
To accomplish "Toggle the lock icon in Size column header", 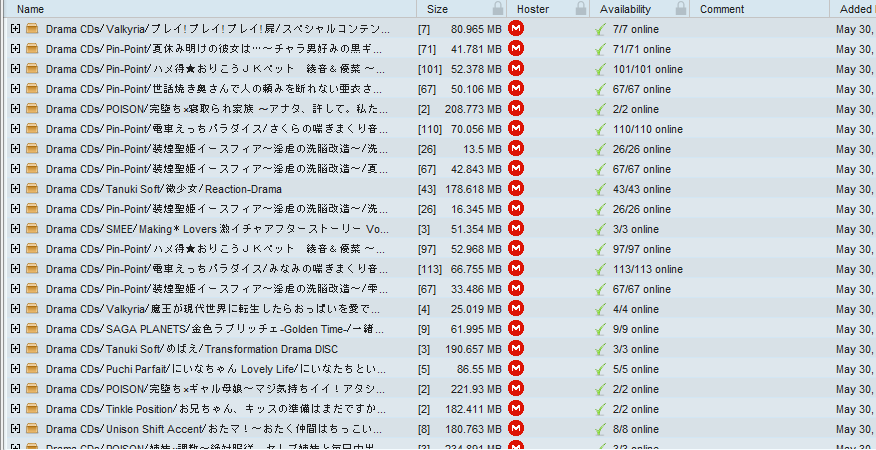I will [497, 8].
